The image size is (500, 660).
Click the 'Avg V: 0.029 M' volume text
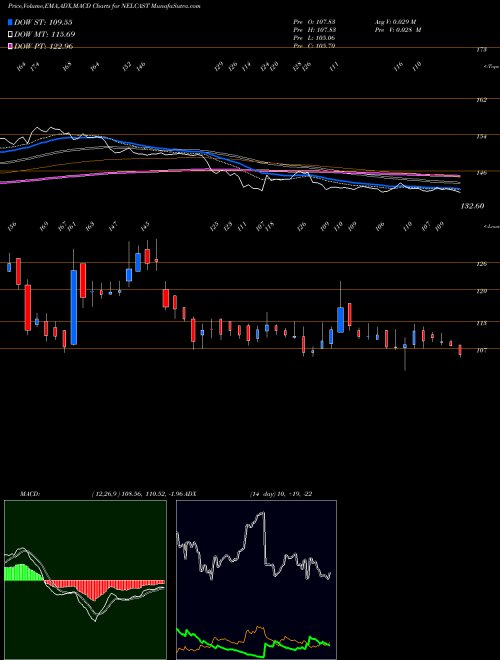[395, 22]
